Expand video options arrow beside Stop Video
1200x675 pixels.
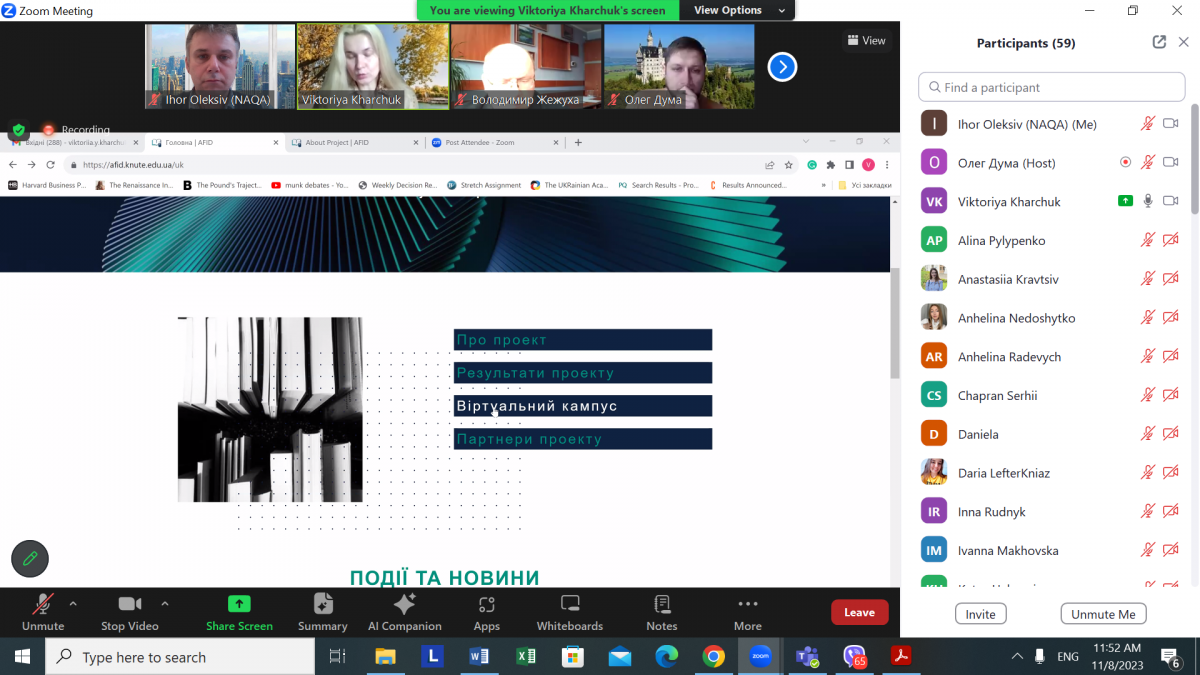(x=165, y=603)
